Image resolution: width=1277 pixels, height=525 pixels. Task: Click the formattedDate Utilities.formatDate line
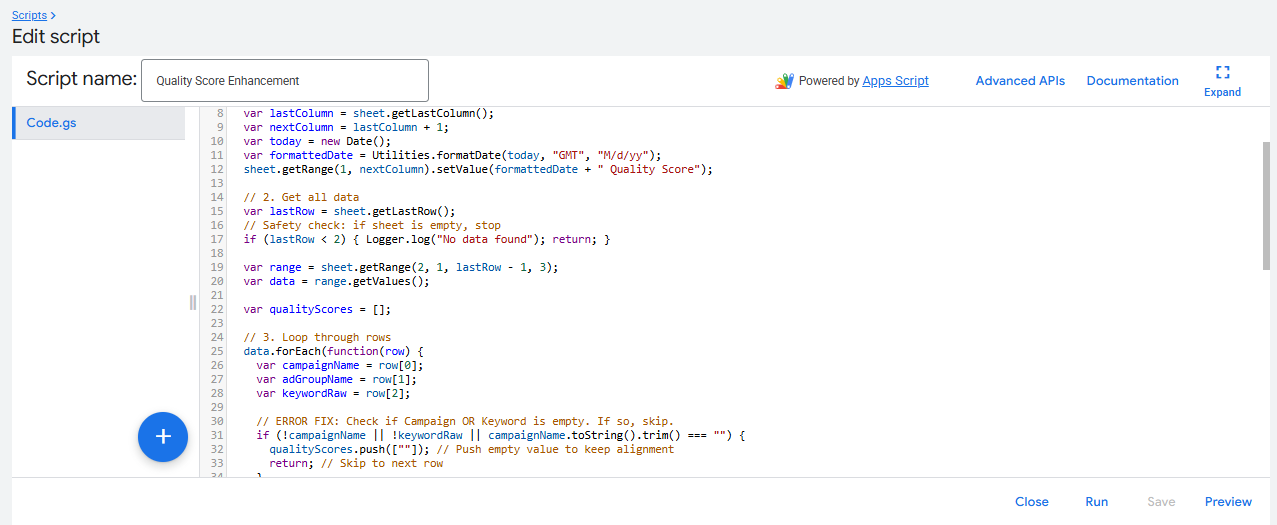pos(452,156)
